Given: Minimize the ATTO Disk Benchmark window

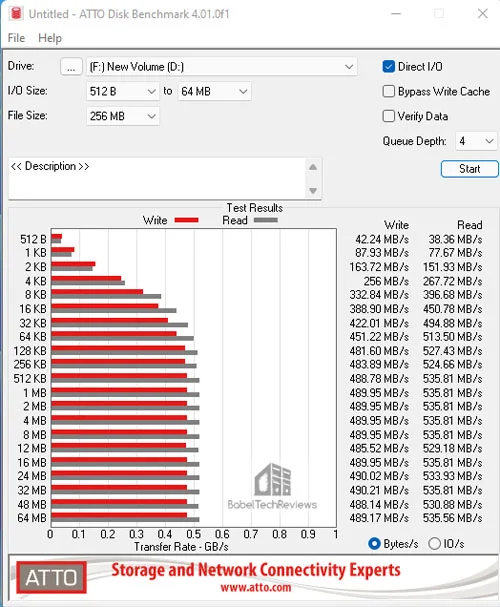Looking at the screenshot, I should click(x=396, y=14).
